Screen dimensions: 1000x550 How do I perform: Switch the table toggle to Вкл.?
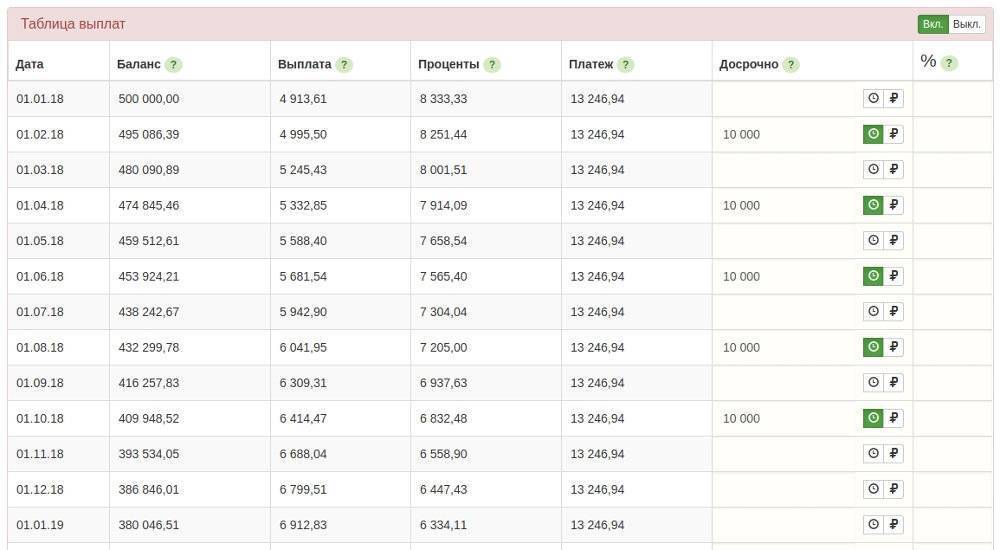932,24
